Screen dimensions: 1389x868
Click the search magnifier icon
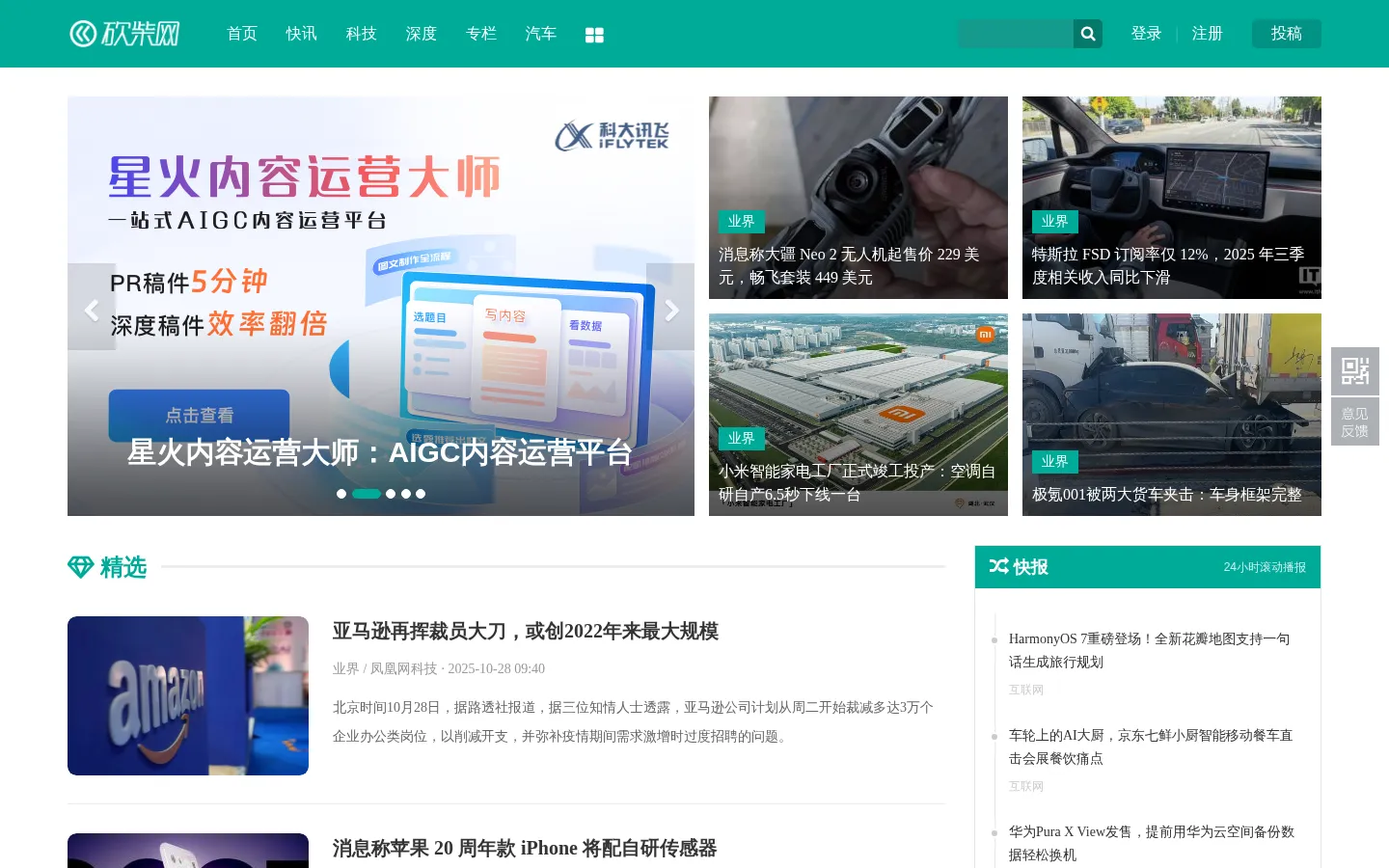click(1088, 34)
